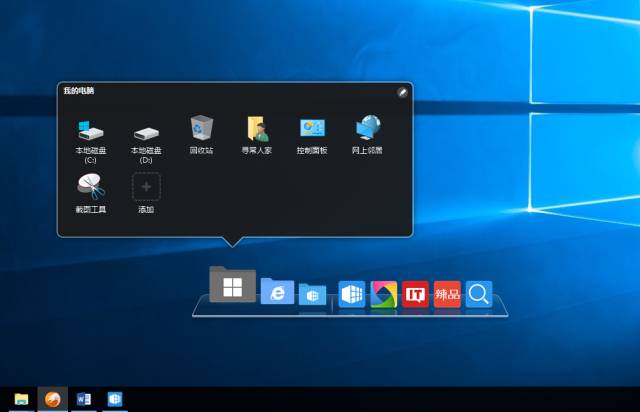Open the red IT app in dock
Viewport: 640px width, 412px height.
[415, 294]
